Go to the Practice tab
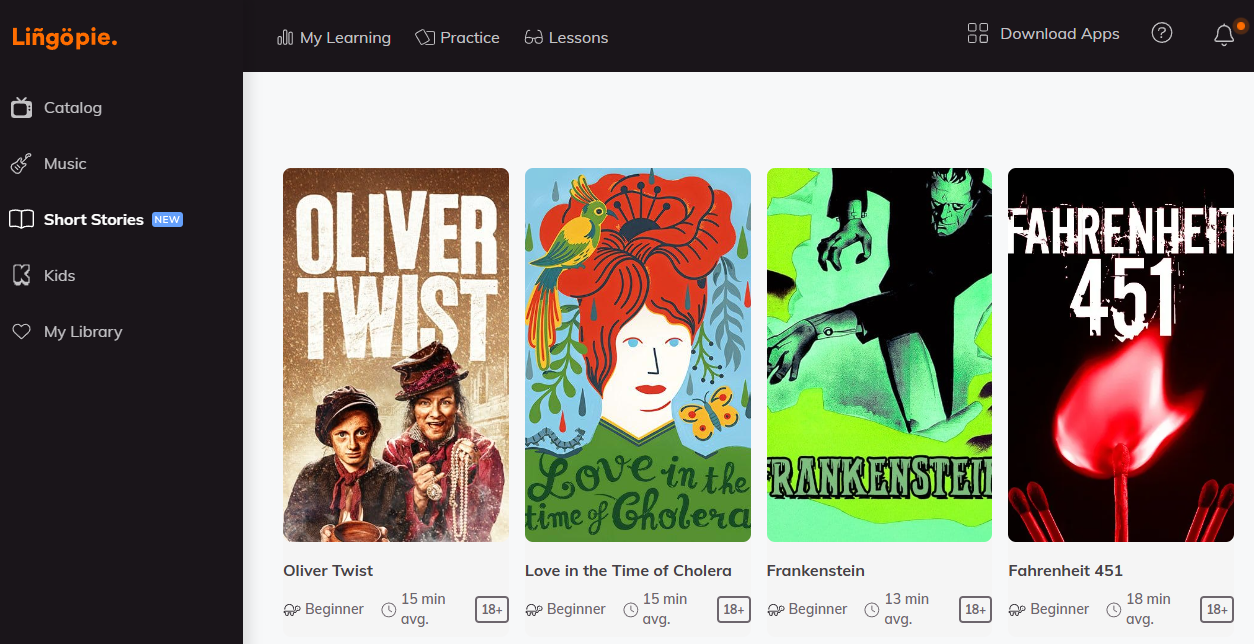Screen dimensions: 1254x644 457,38
